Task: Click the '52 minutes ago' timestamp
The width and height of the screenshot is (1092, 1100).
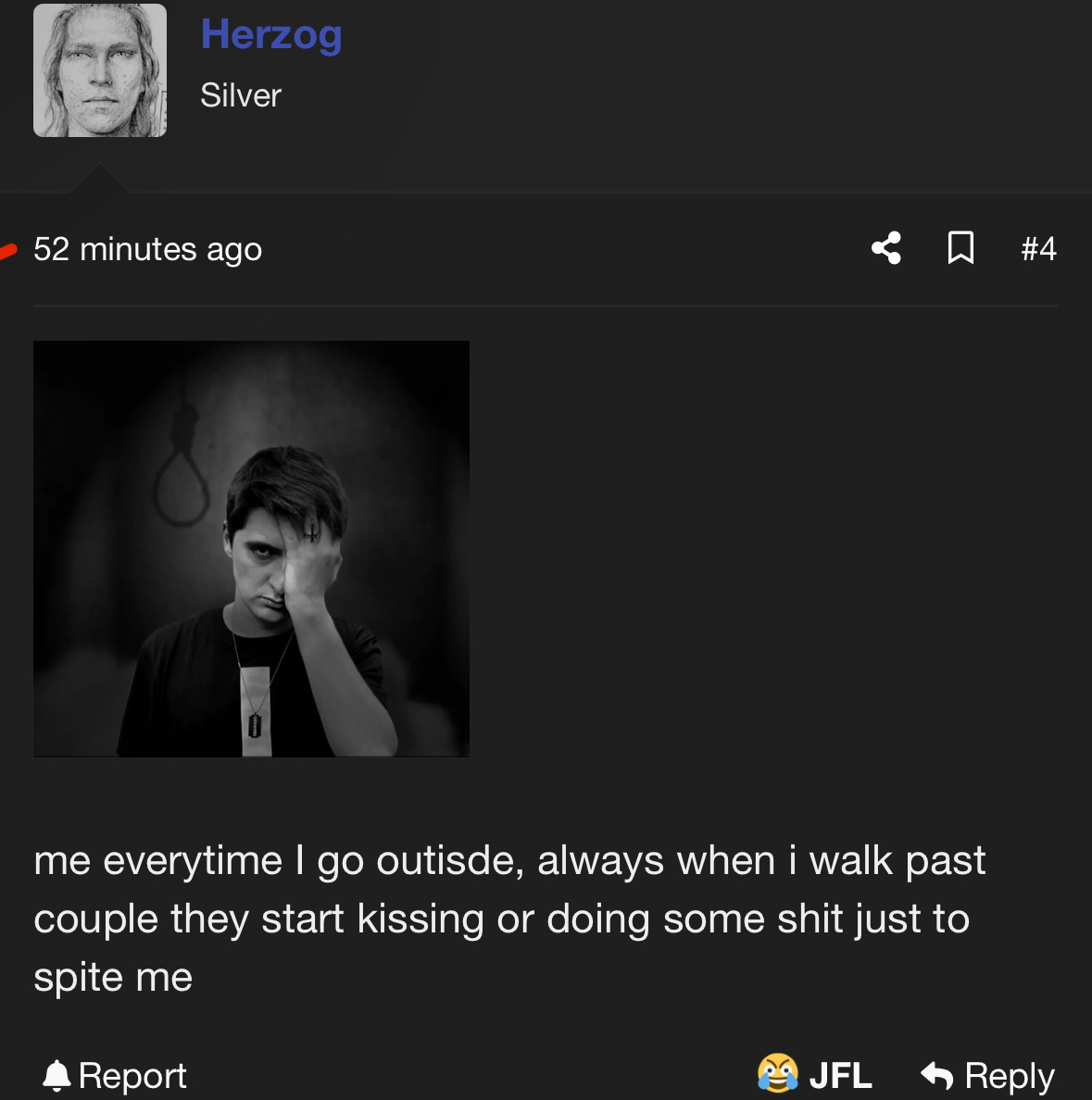Action: pos(148,249)
